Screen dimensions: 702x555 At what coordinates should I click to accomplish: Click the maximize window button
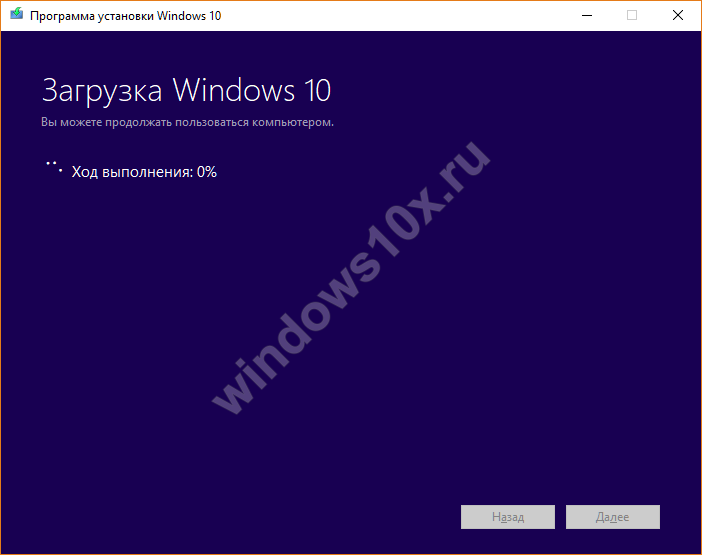coord(632,16)
